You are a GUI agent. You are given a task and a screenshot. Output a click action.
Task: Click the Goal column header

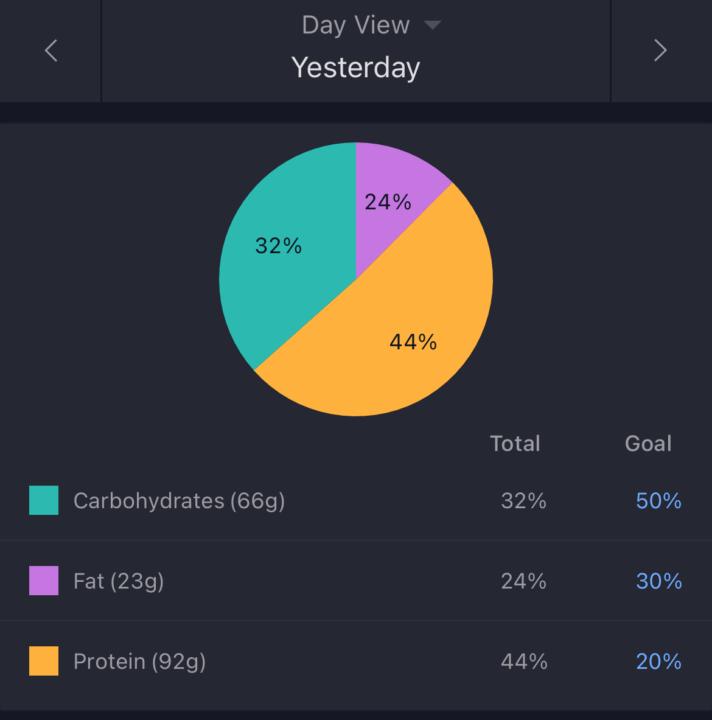pos(648,443)
